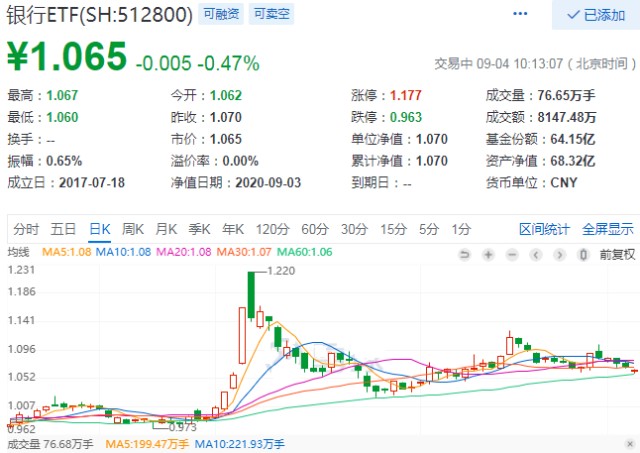640x453 pixels.
Task: Switch to the 60分 chart tab
Action: pyautogui.click(x=315, y=229)
